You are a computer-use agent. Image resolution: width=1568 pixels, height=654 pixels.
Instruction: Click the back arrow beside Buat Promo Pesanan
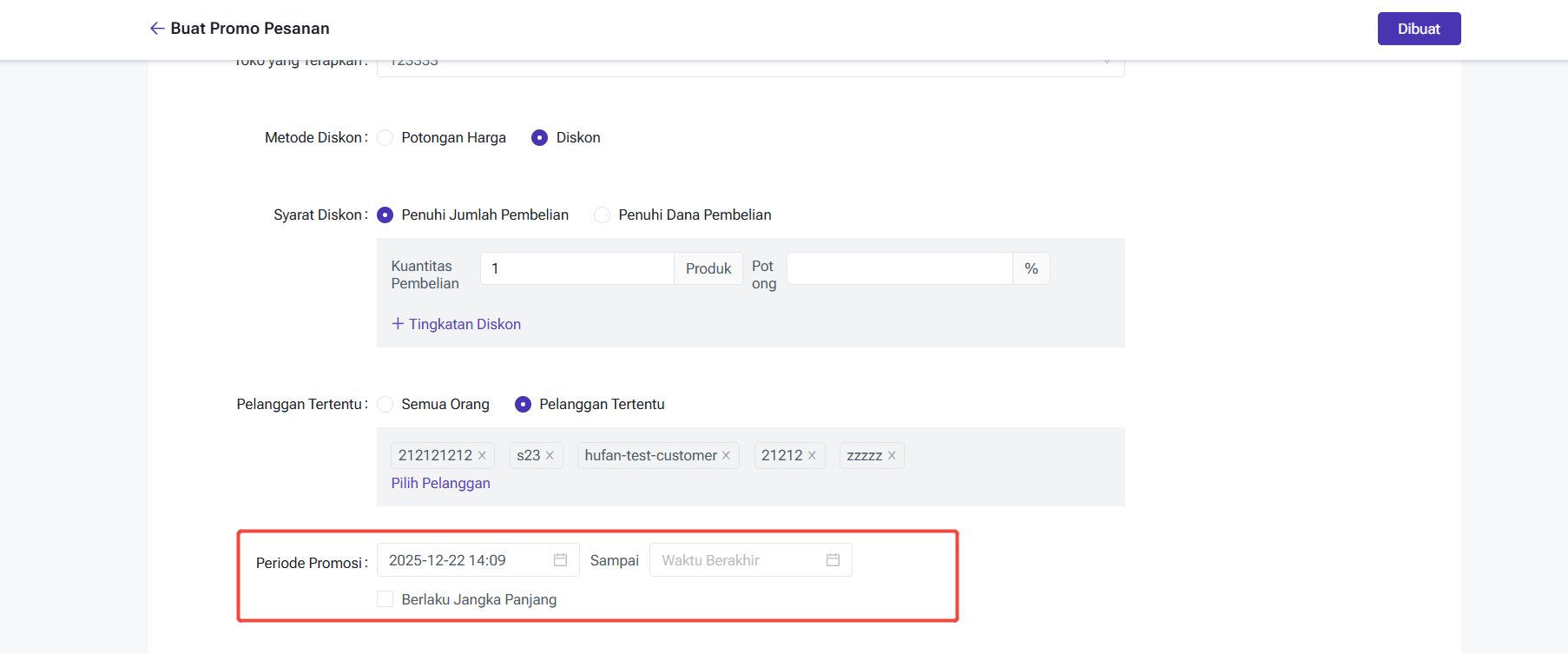tap(157, 29)
